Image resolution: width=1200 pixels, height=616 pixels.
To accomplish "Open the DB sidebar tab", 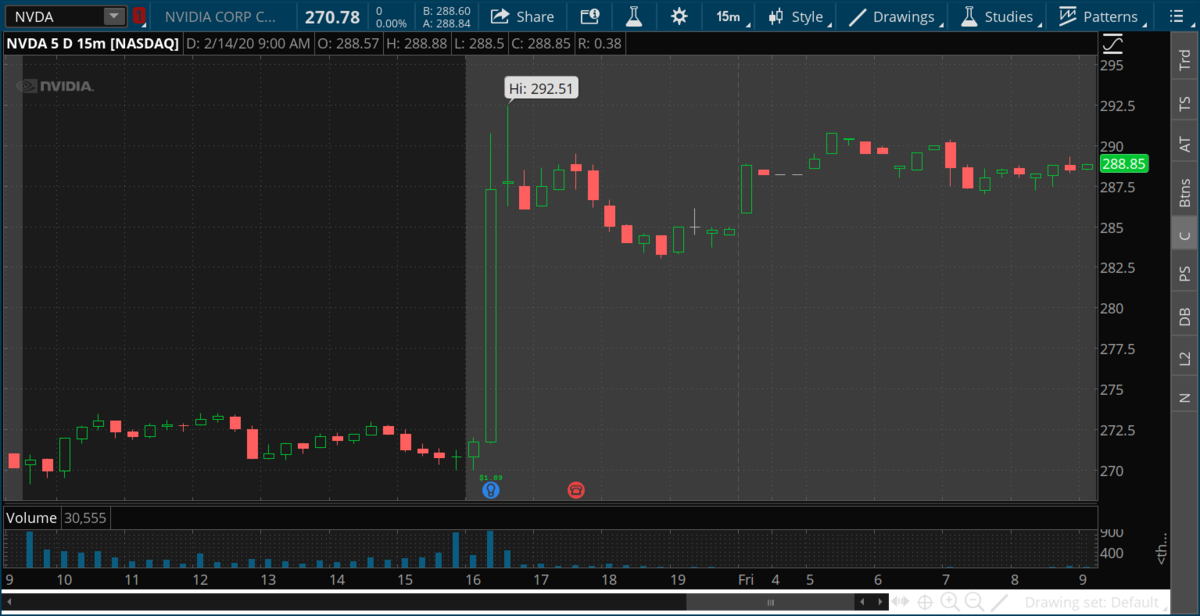I will (1185, 317).
